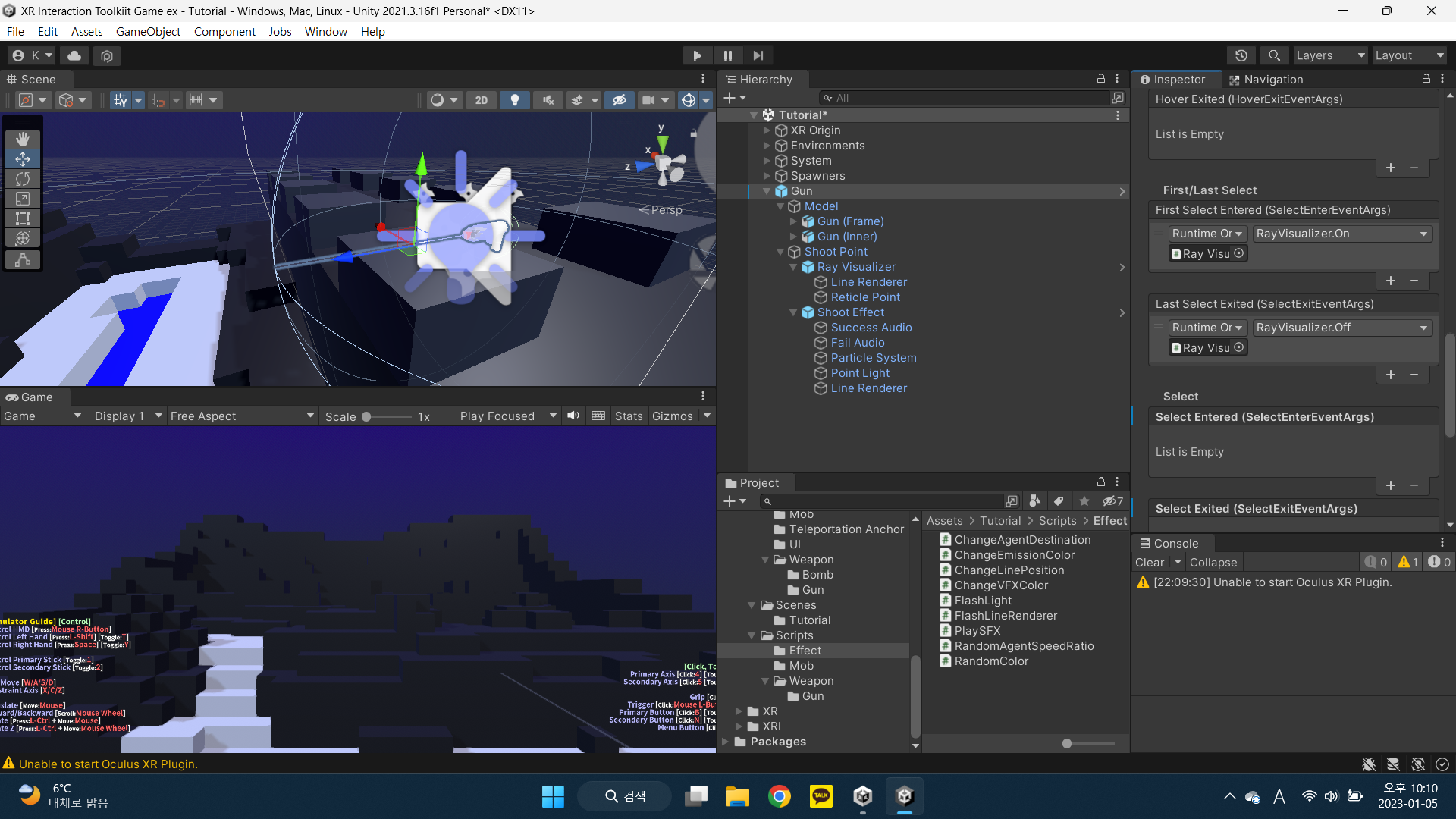The image size is (1456, 819).
Task: Click the Play button
Action: click(697, 55)
